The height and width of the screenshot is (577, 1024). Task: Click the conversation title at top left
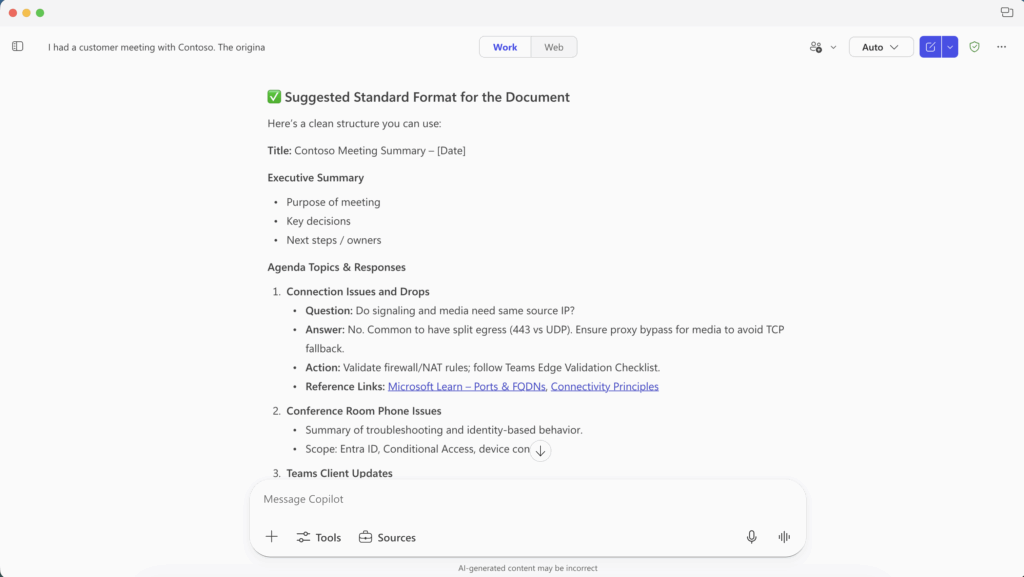tap(156, 47)
